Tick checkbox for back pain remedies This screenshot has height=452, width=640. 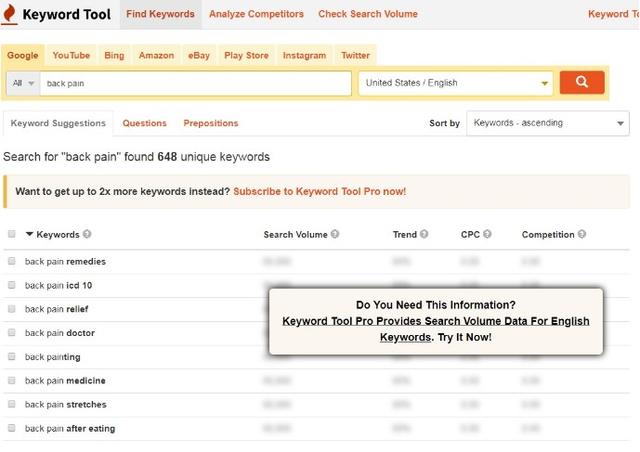coord(11,261)
